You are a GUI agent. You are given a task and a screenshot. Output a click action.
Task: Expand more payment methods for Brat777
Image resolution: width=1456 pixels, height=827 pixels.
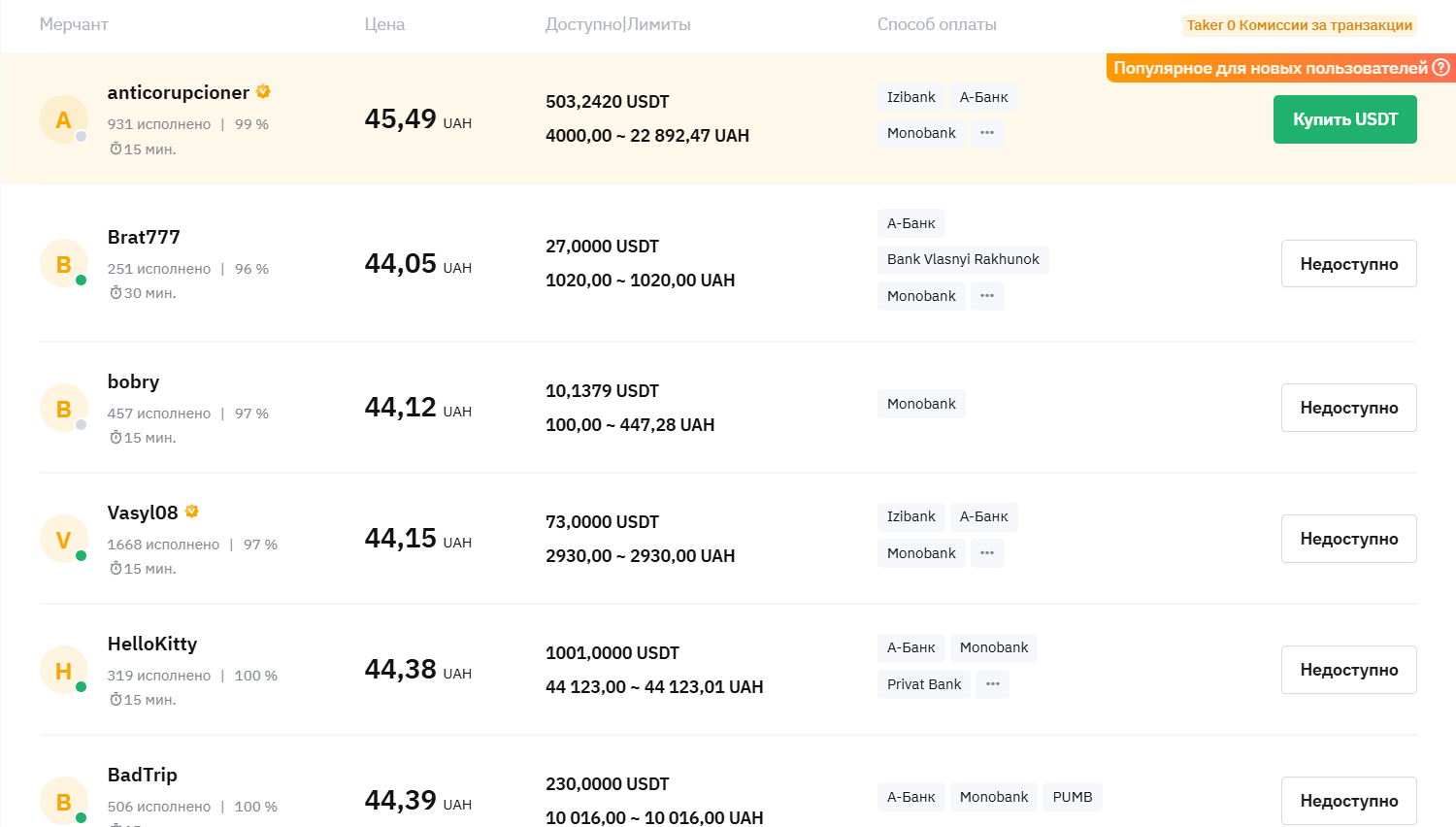[x=987, y=296]
